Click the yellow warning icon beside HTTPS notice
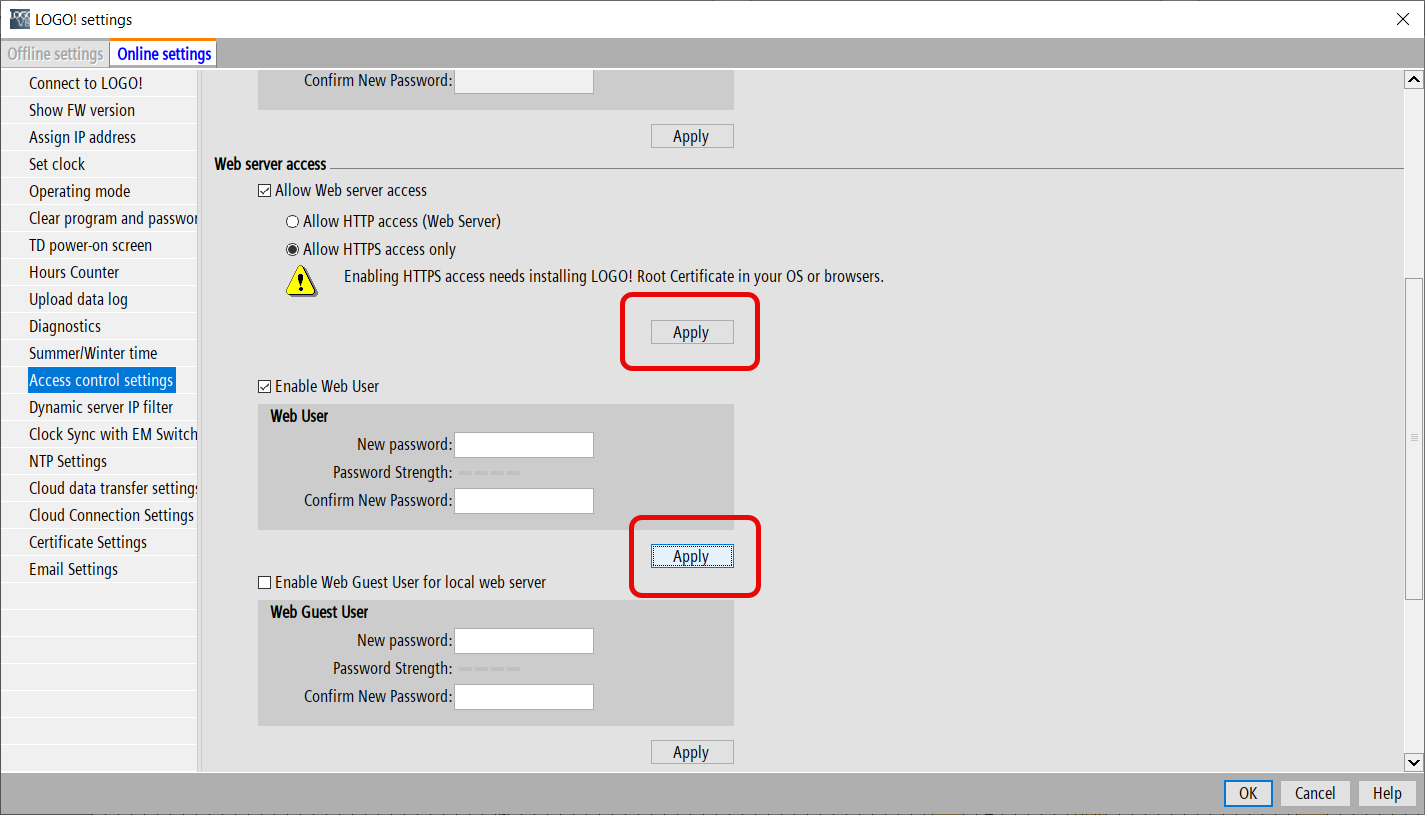The height and width of the screenshot is (815, 1425). [x=301, y=280]
